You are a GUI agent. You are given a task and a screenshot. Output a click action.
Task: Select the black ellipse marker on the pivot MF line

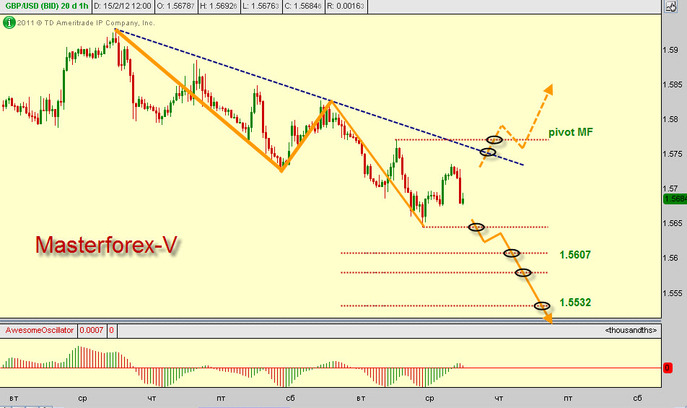[x=494, y=140]
